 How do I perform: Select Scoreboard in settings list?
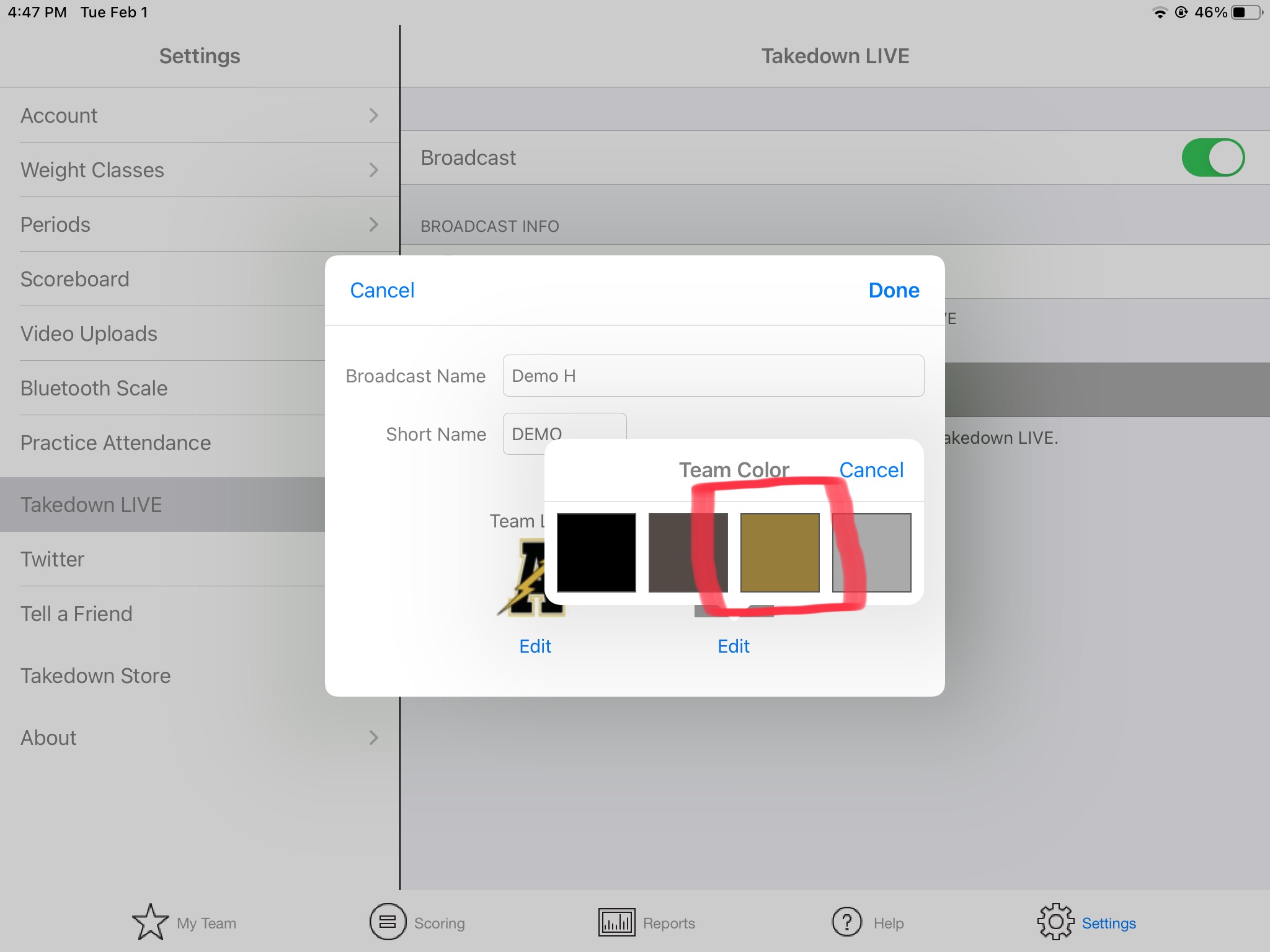tap(74, 279)
